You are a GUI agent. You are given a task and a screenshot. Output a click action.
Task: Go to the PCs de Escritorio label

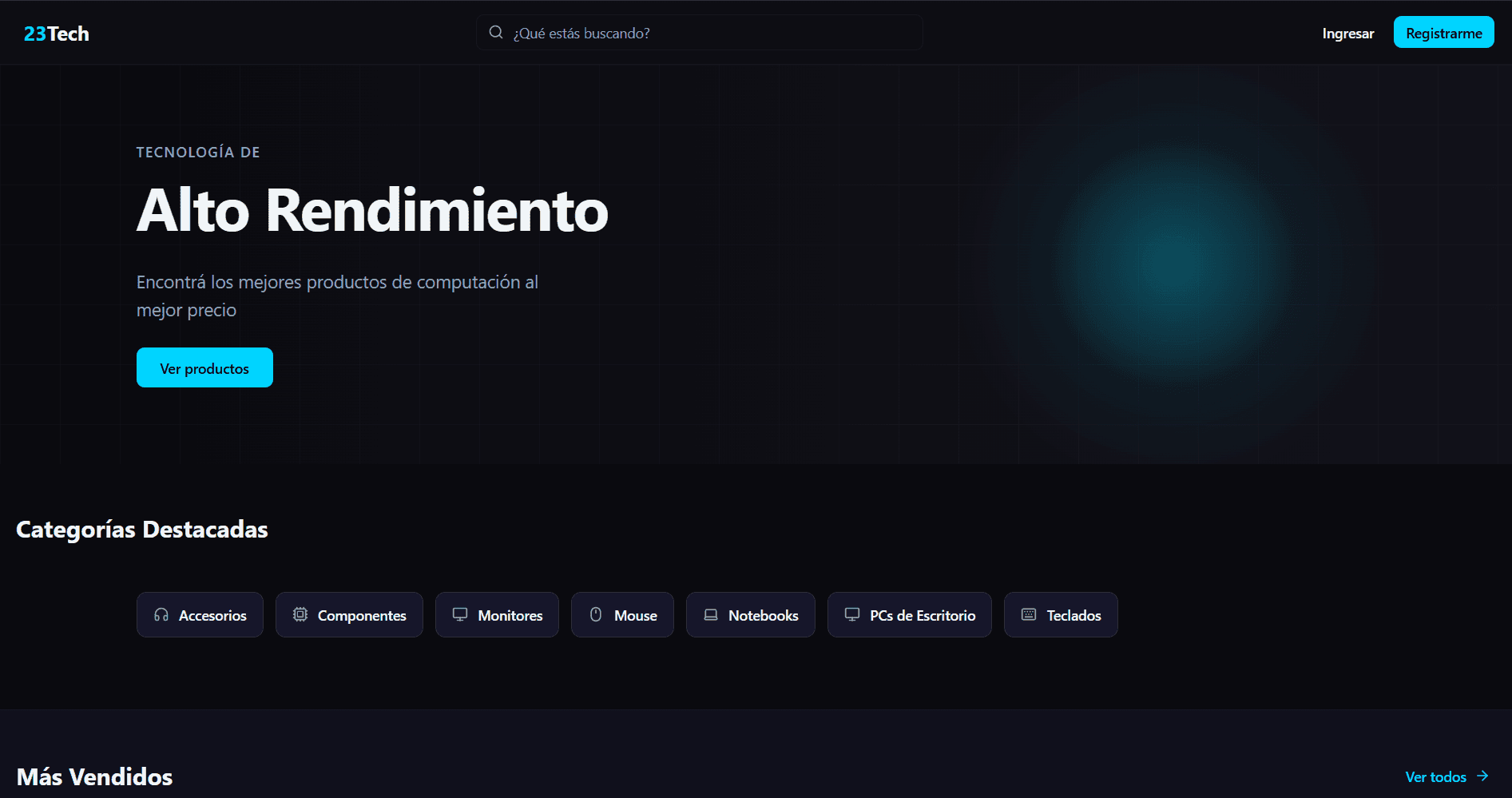pyautogui.click(x=923, y=616)
